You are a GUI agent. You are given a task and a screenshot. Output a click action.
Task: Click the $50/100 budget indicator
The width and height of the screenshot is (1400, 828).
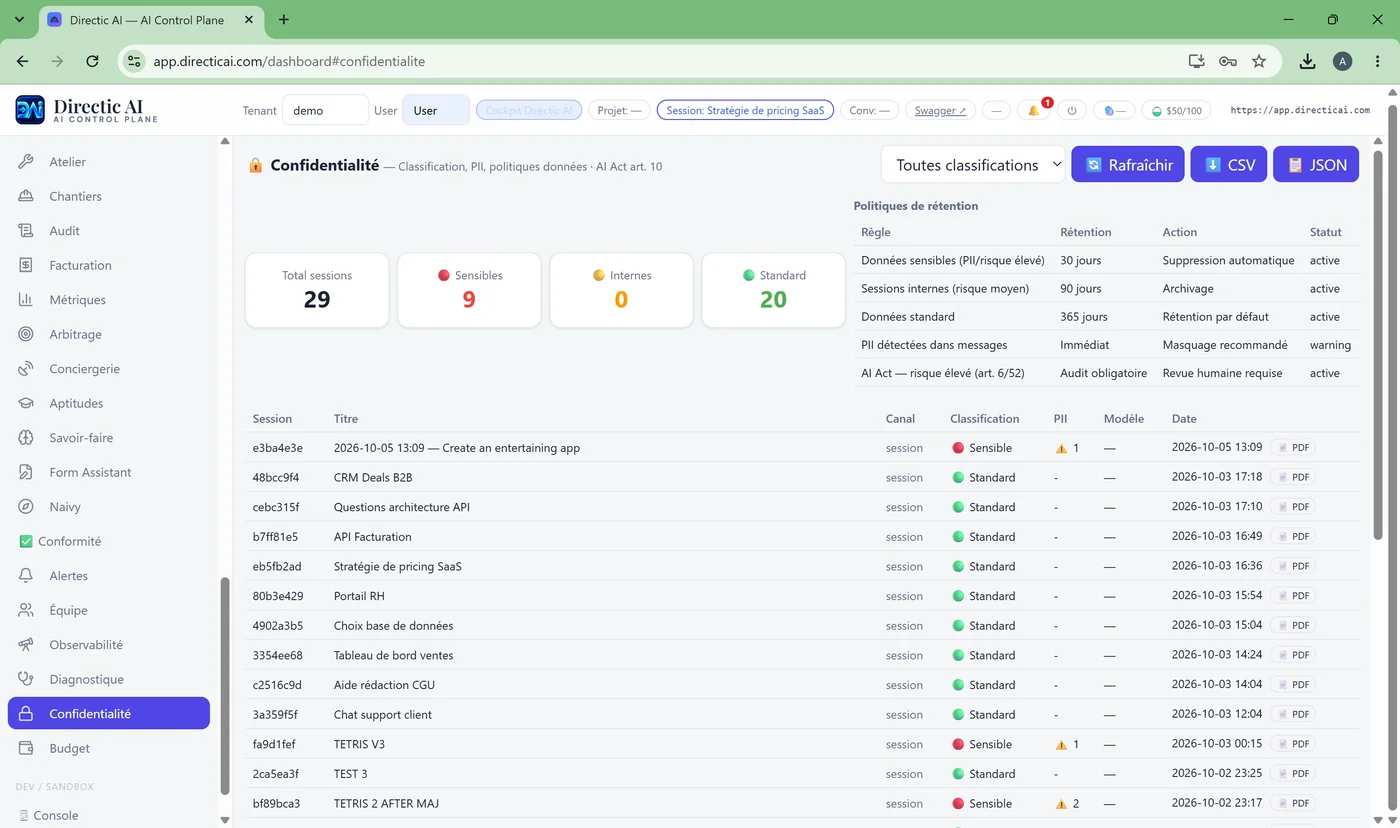click(1176, 110)
